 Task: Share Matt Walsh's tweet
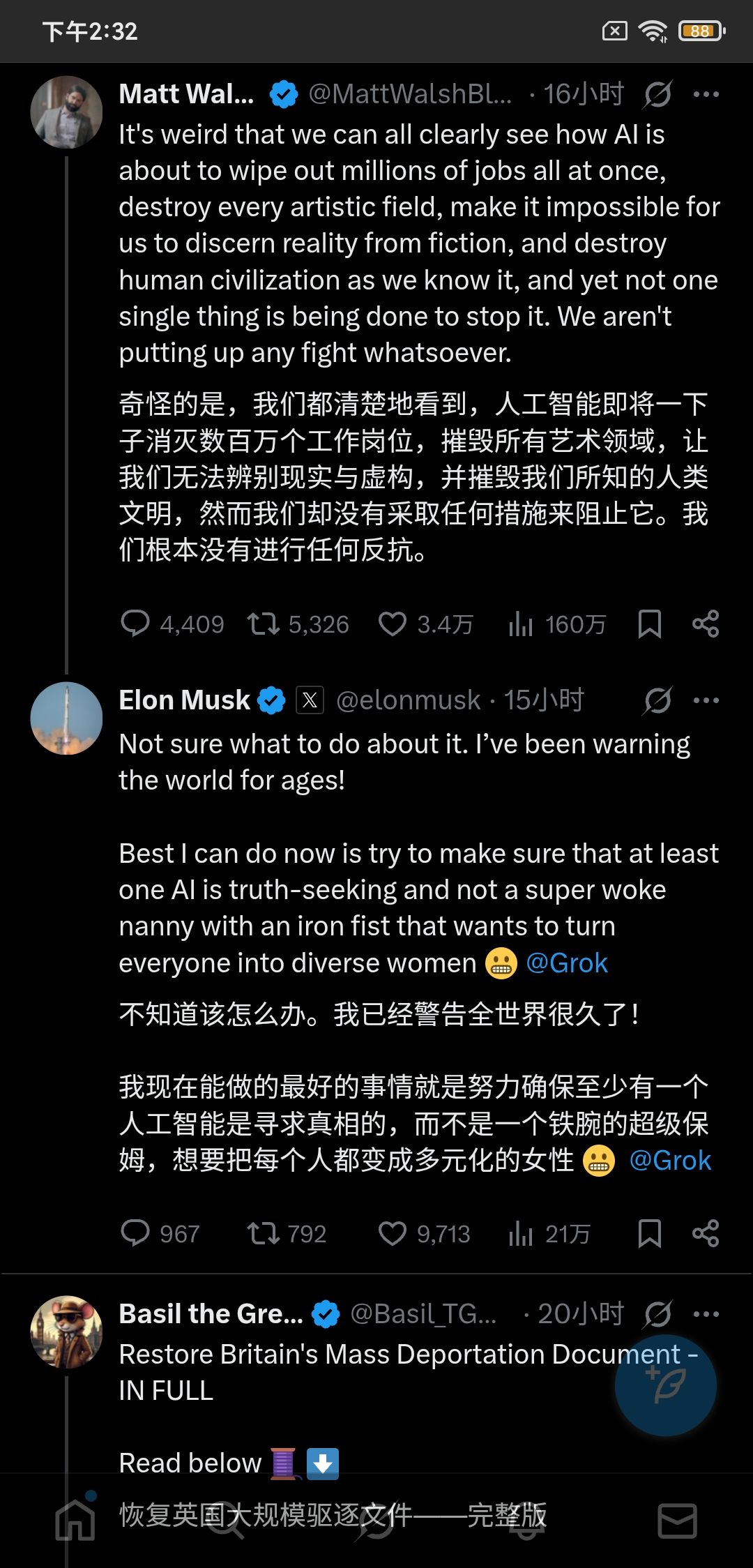pos(706,624)
